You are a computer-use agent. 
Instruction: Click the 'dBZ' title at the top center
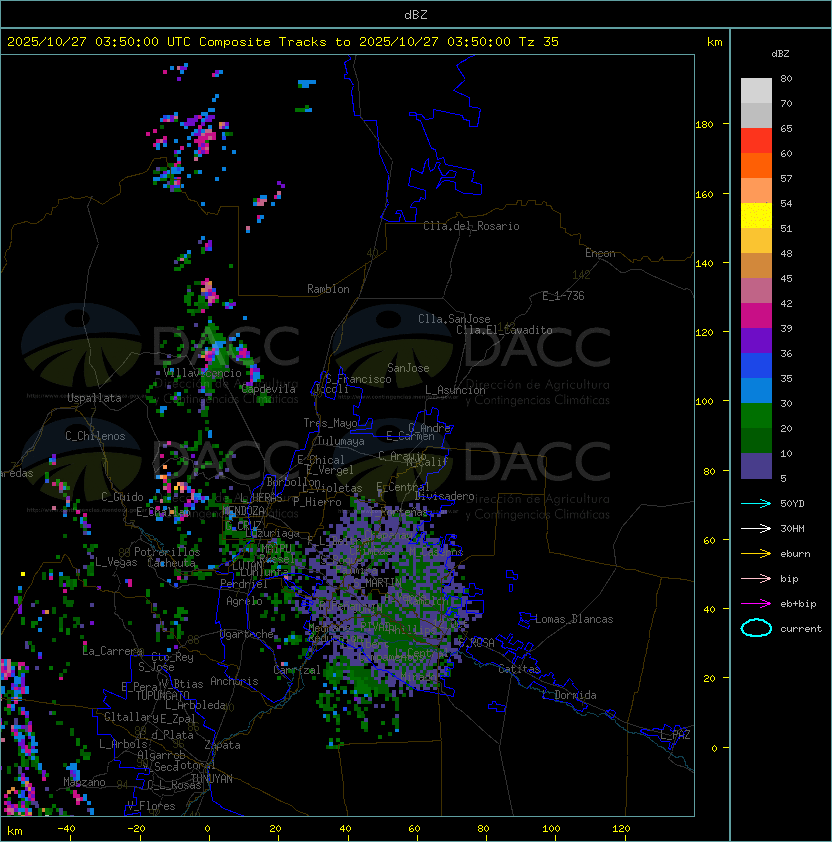(416, 14)
